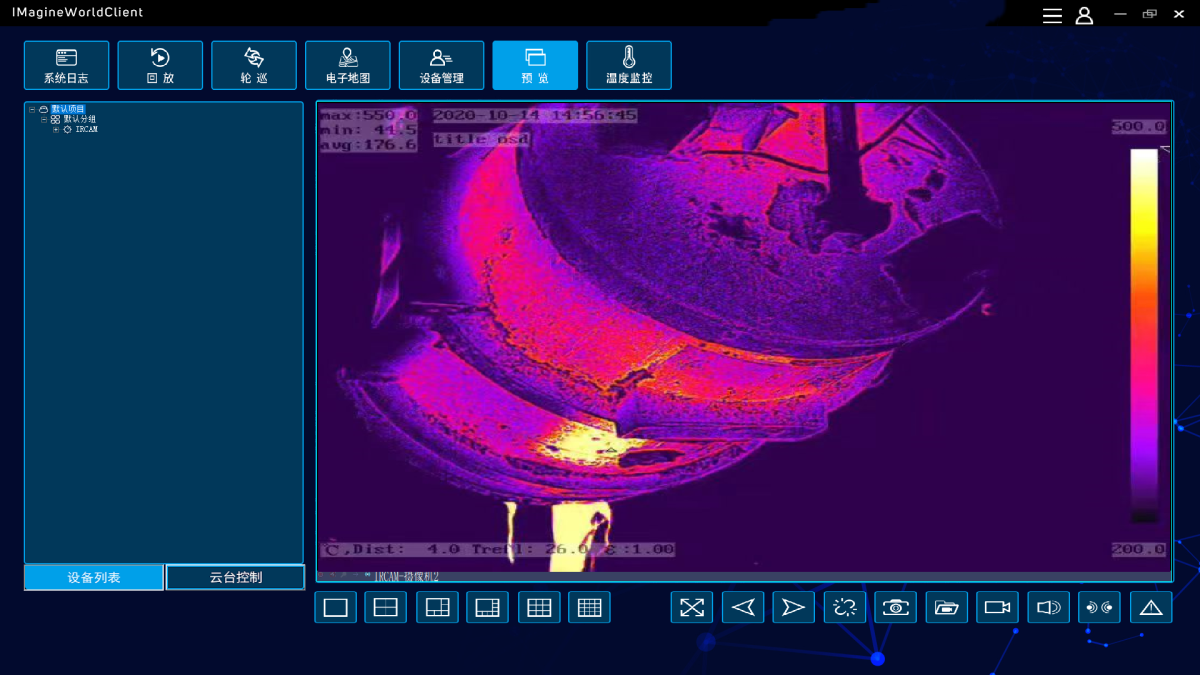This screenshot has height=675, width=1200.
Task: Toggle the speaker audio button
Action: (1048, 607)
